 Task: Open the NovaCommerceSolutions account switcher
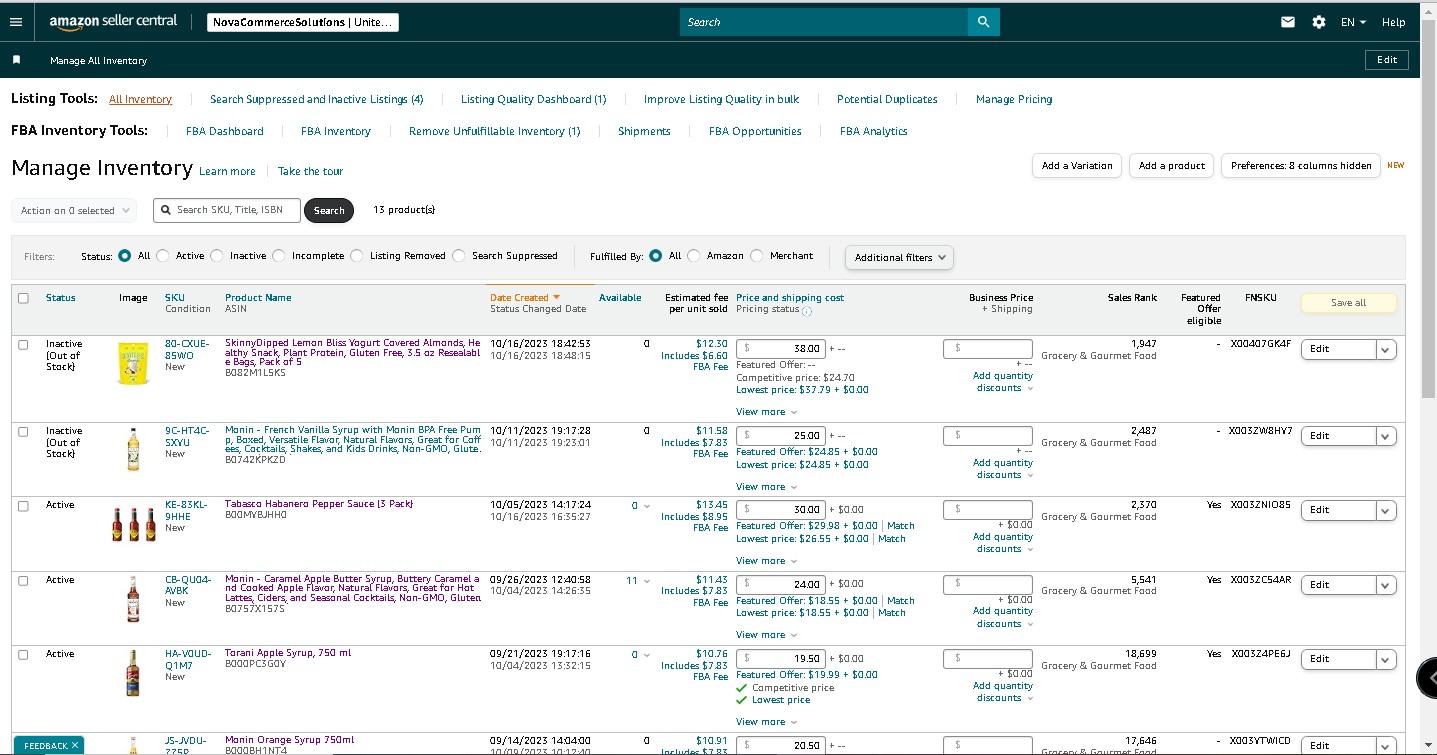(x=304, y=22)
